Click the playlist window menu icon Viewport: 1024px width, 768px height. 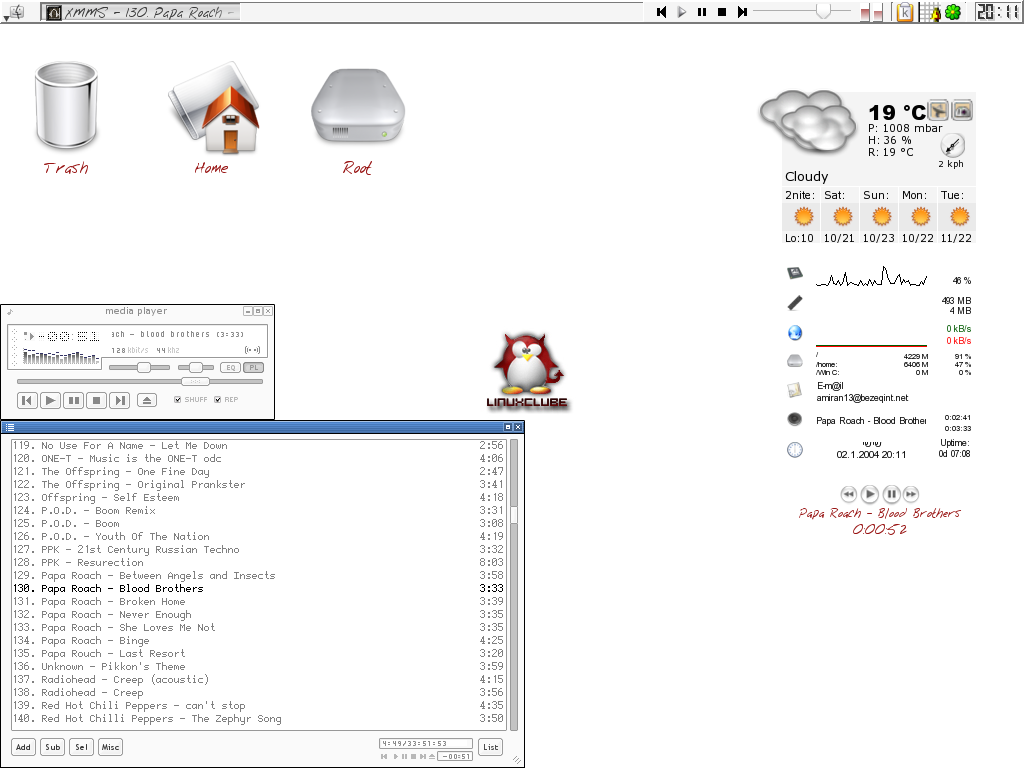click(x=10, y=427)
